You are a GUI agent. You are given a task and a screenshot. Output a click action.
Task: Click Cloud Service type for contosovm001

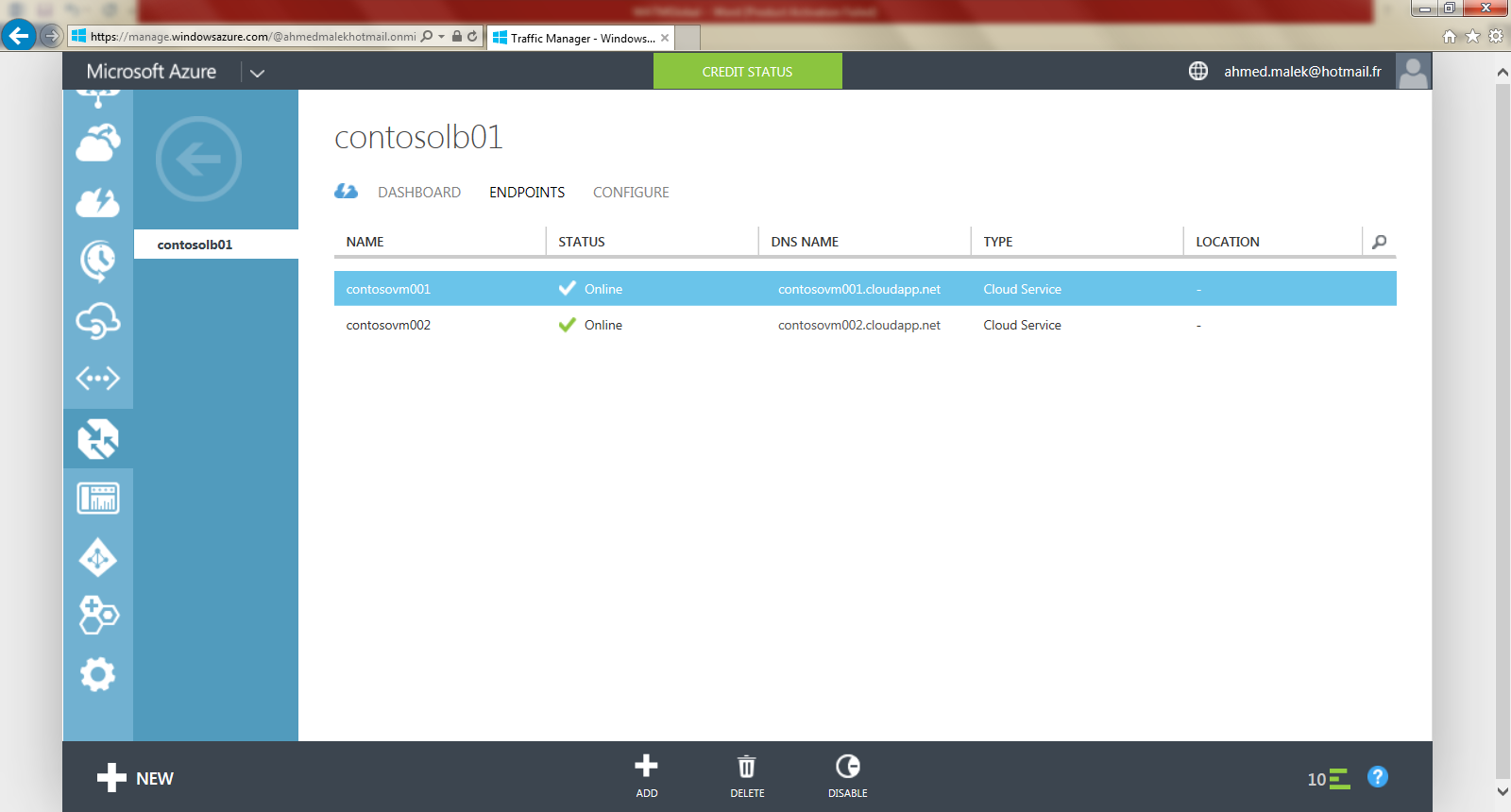[x=1022, y=289]
